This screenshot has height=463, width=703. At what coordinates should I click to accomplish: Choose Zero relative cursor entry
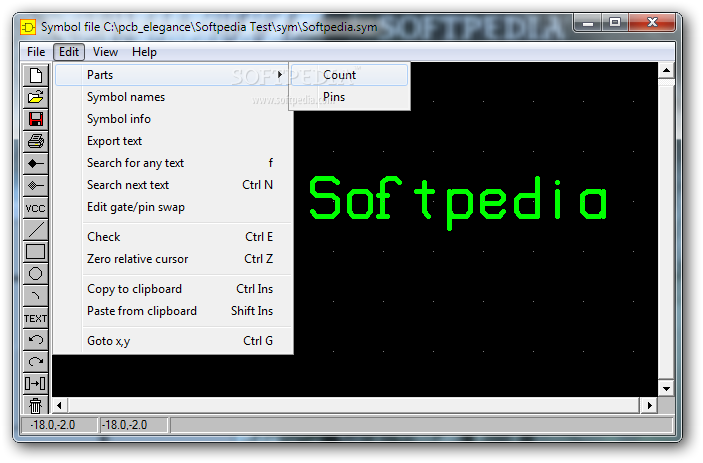pyautogui.click(x=173, y=259)
